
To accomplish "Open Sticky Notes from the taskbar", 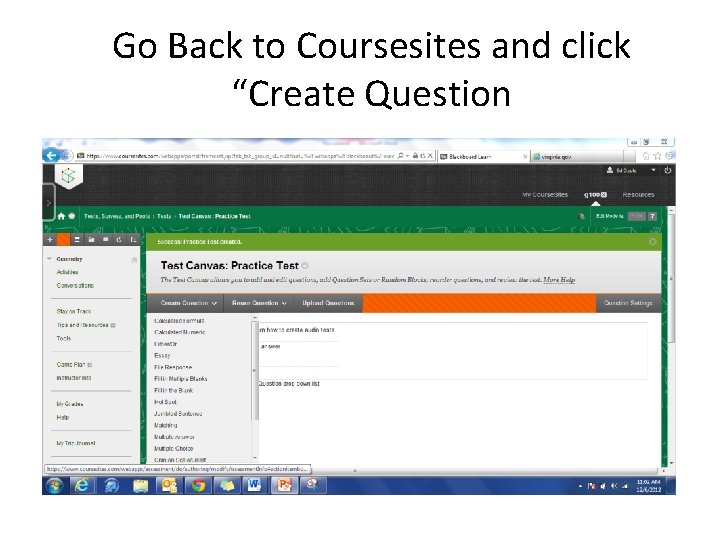I will pos(227,485).
